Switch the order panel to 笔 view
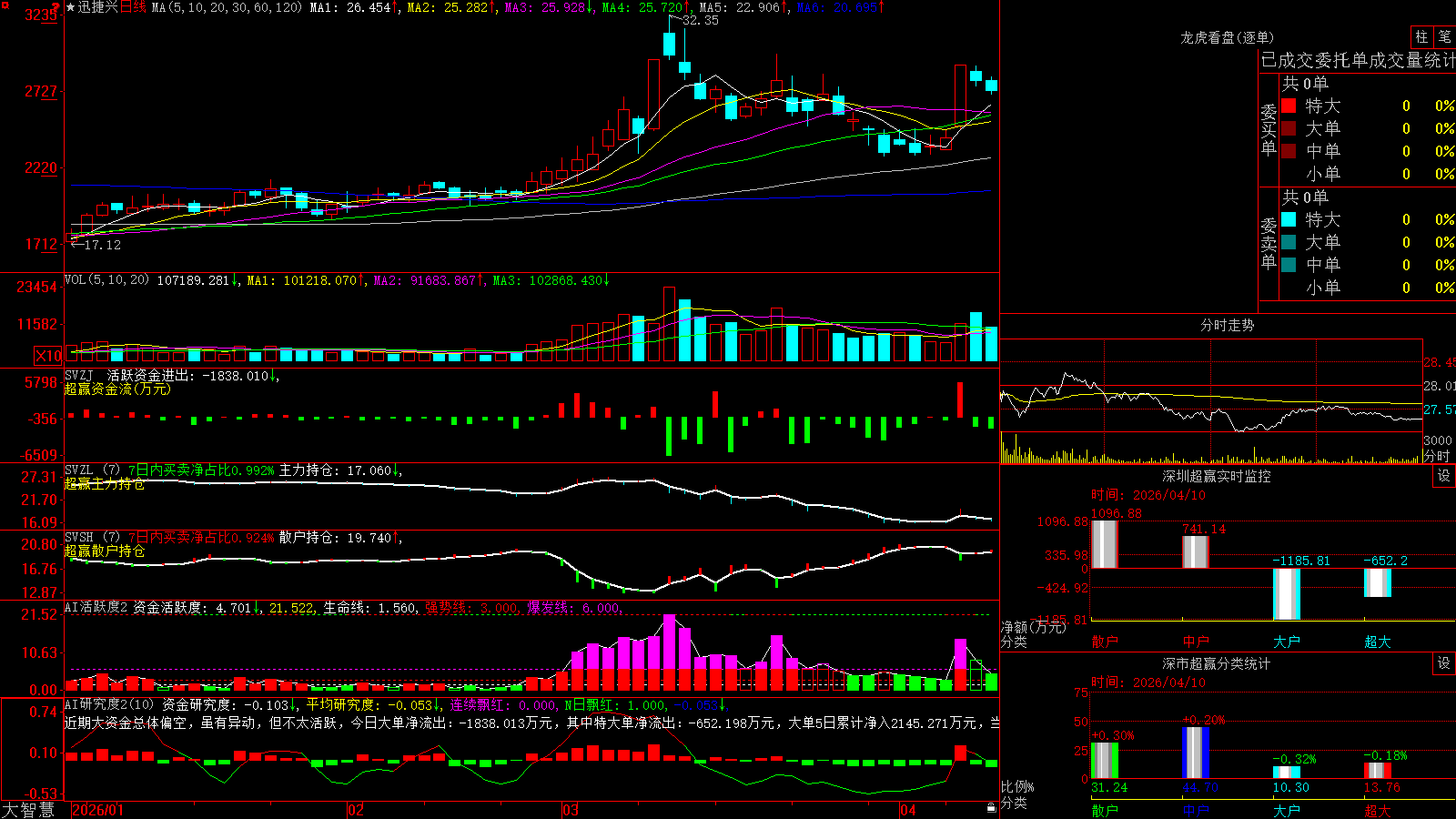Viewport: 1456px width, 819px height. coord(1445,37)
